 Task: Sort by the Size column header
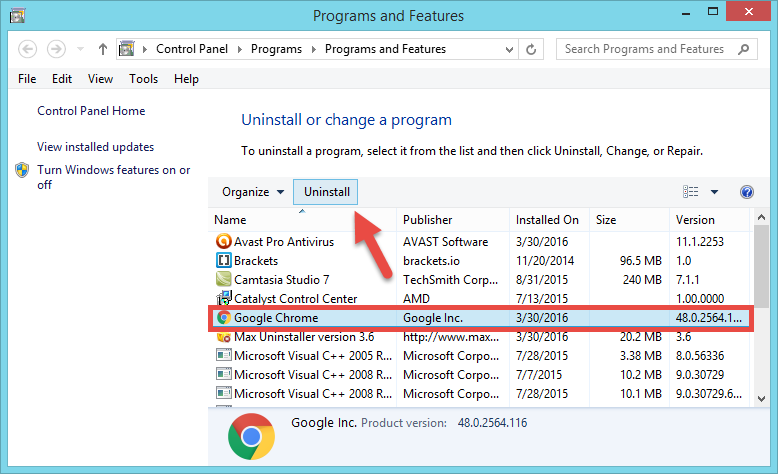(x=629, y=220)
